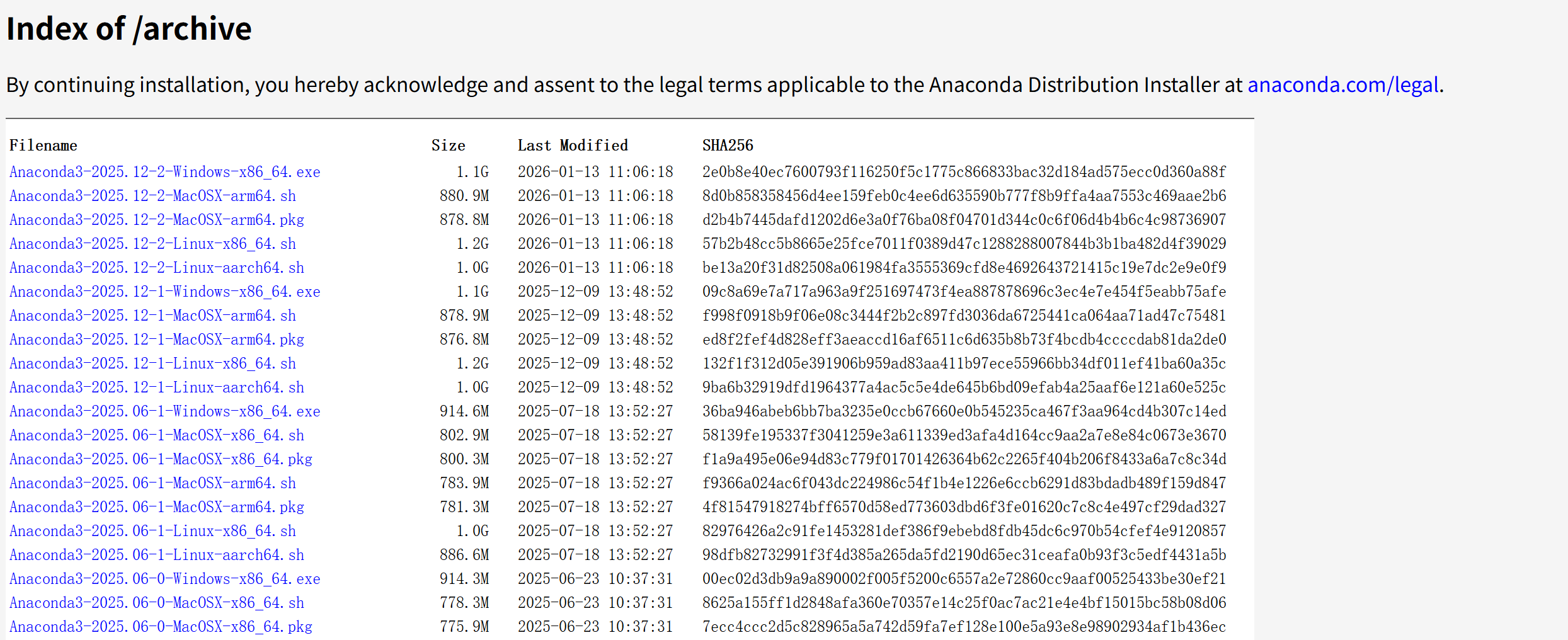Image resolution: width=1568 pixels, height=640 pixels.
Task: Click the hash value starting with f1a9a495
Action: (964, 459)
